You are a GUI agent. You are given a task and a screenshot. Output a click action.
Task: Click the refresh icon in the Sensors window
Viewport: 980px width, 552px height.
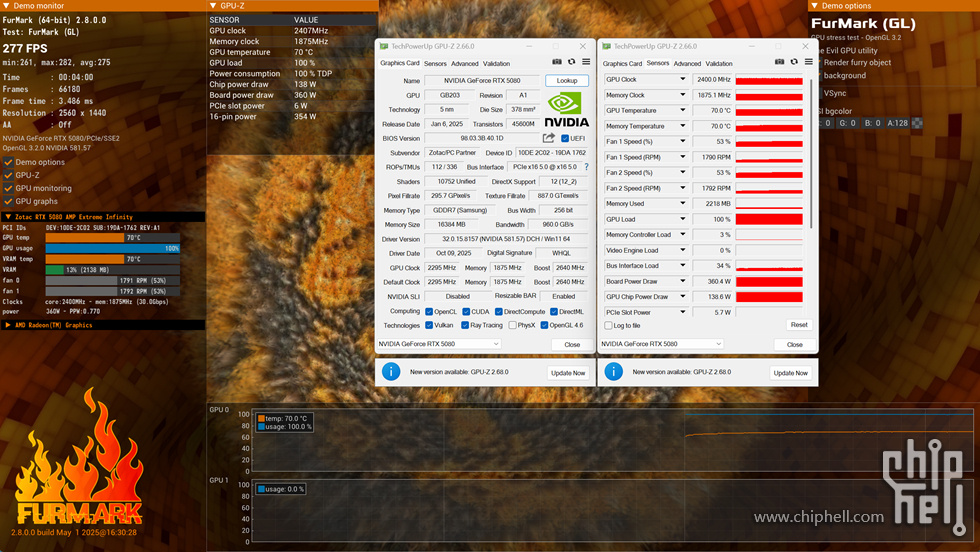tap(793, 62)
